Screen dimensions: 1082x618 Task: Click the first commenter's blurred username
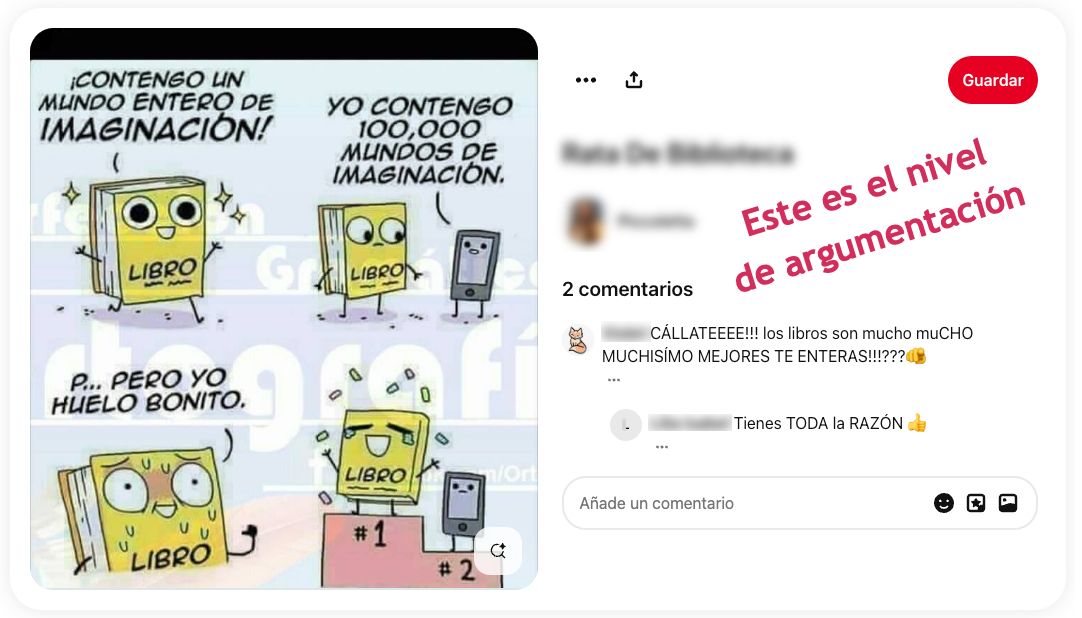click(x=624, y=333)
